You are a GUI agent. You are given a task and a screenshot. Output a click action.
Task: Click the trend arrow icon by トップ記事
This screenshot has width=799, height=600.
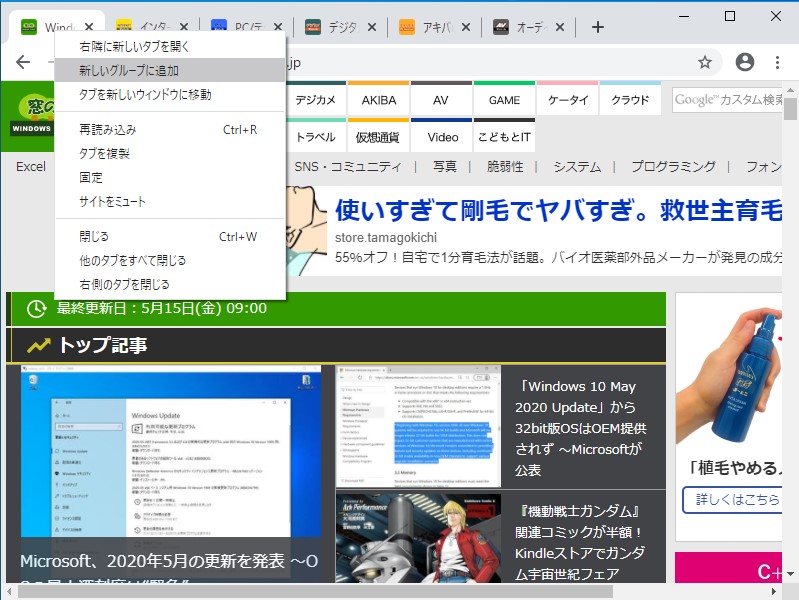pyautogui.click(x=39, y=346)
